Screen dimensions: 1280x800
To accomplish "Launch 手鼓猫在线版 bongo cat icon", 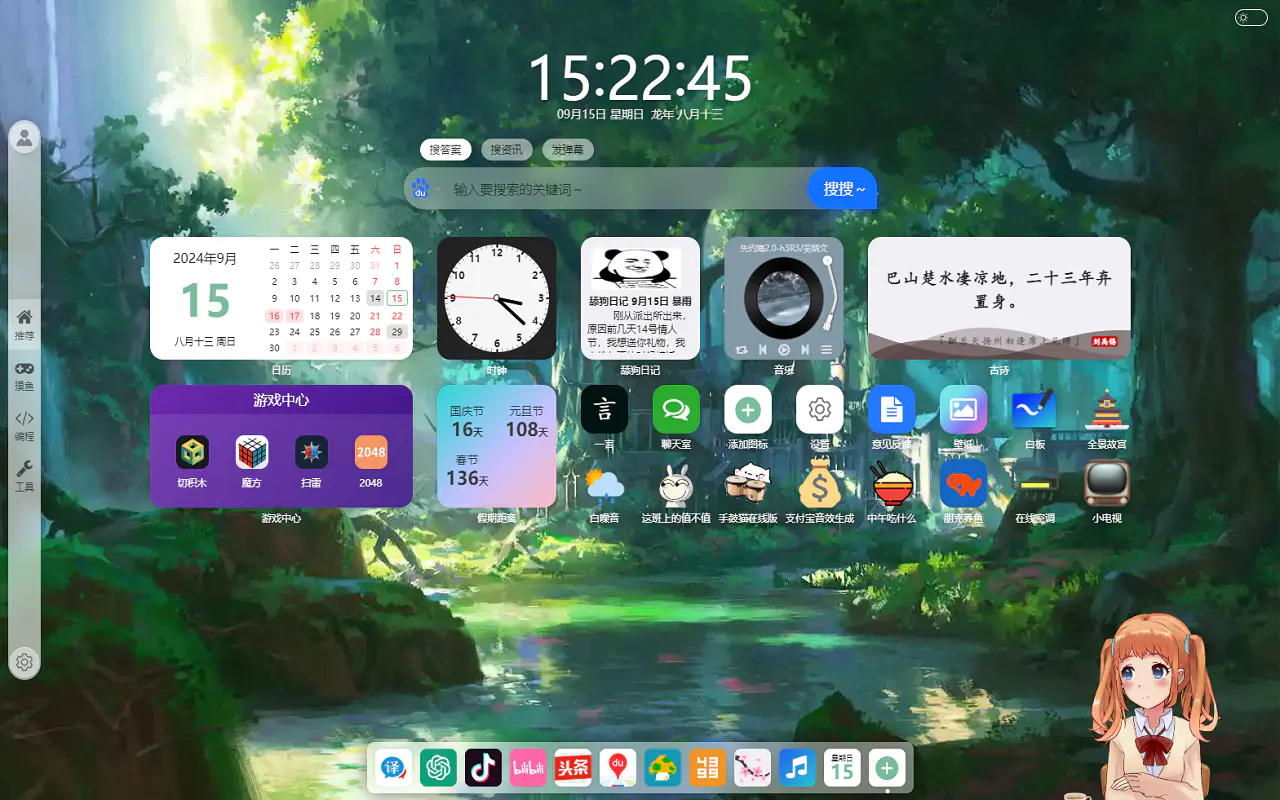I will [748, 484].
